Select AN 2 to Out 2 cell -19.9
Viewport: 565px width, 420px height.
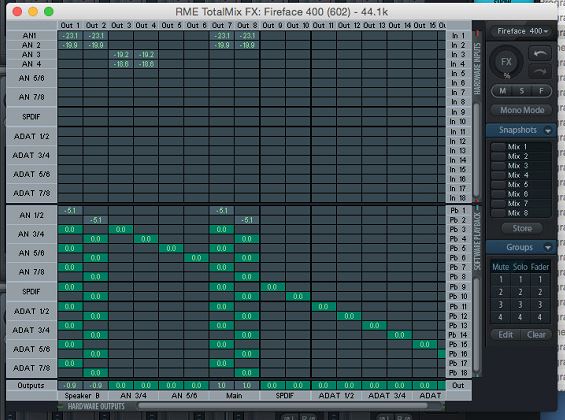click(x=95, y=45)
